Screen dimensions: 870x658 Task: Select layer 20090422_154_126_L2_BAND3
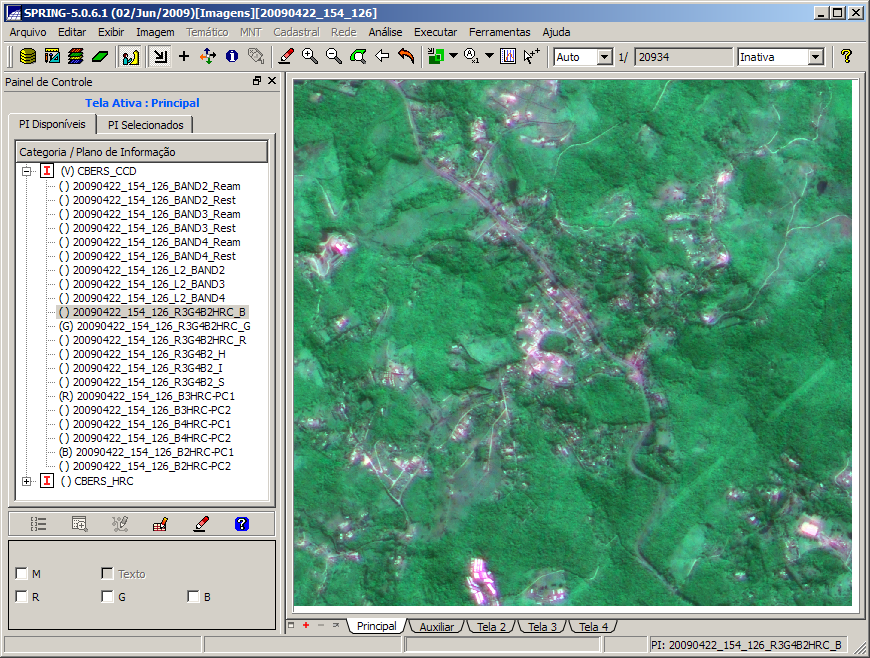click(148, 284)
